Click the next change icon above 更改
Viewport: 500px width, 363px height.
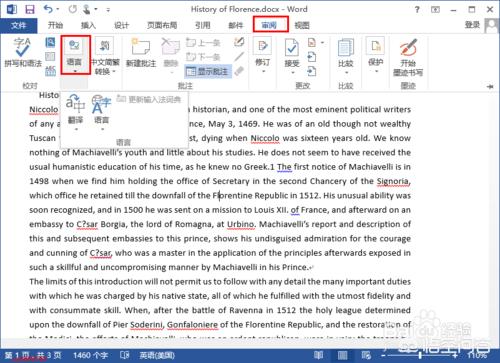(x=312, y=71)
